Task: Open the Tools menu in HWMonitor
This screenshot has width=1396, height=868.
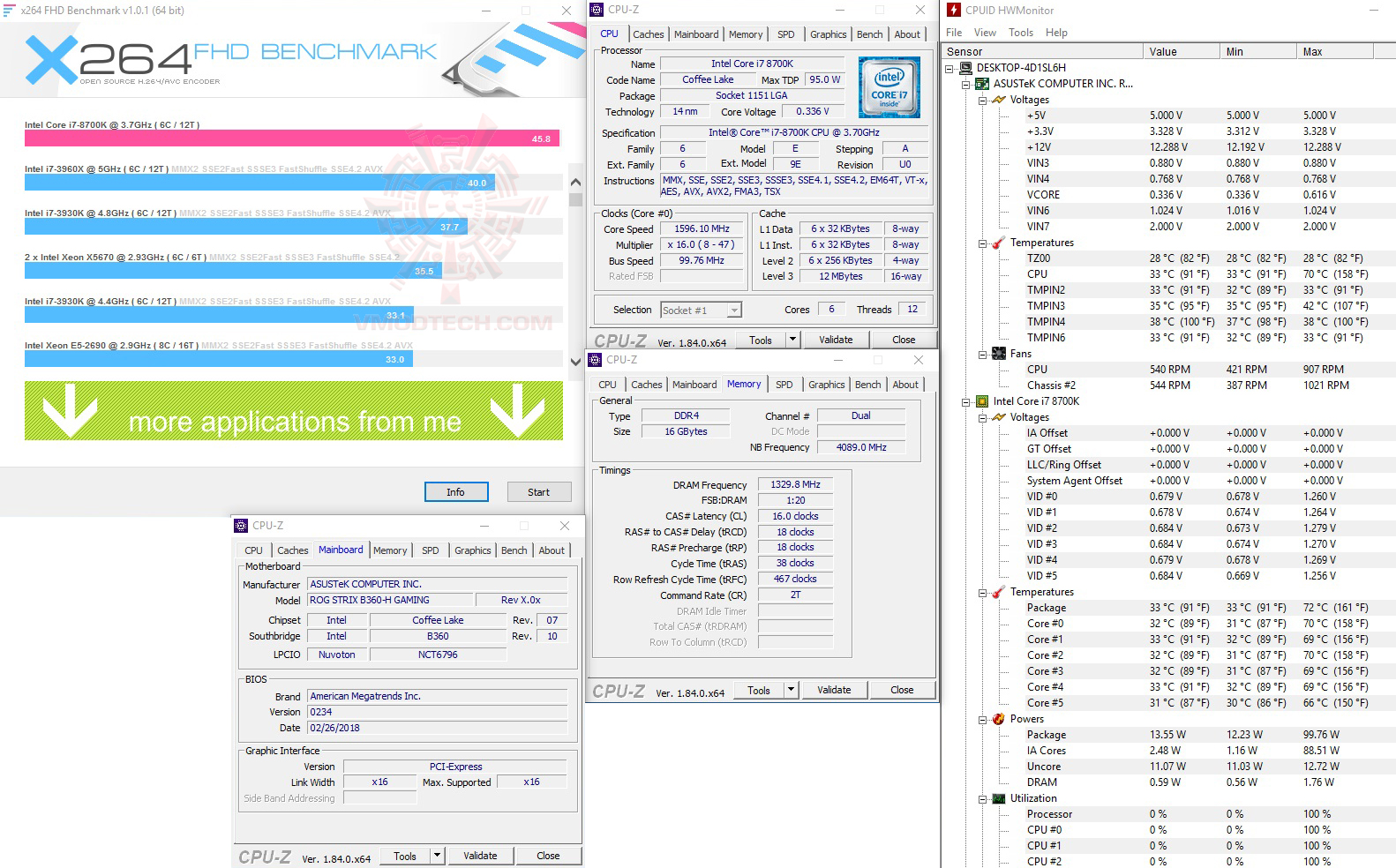Action: click(1021, 33)
